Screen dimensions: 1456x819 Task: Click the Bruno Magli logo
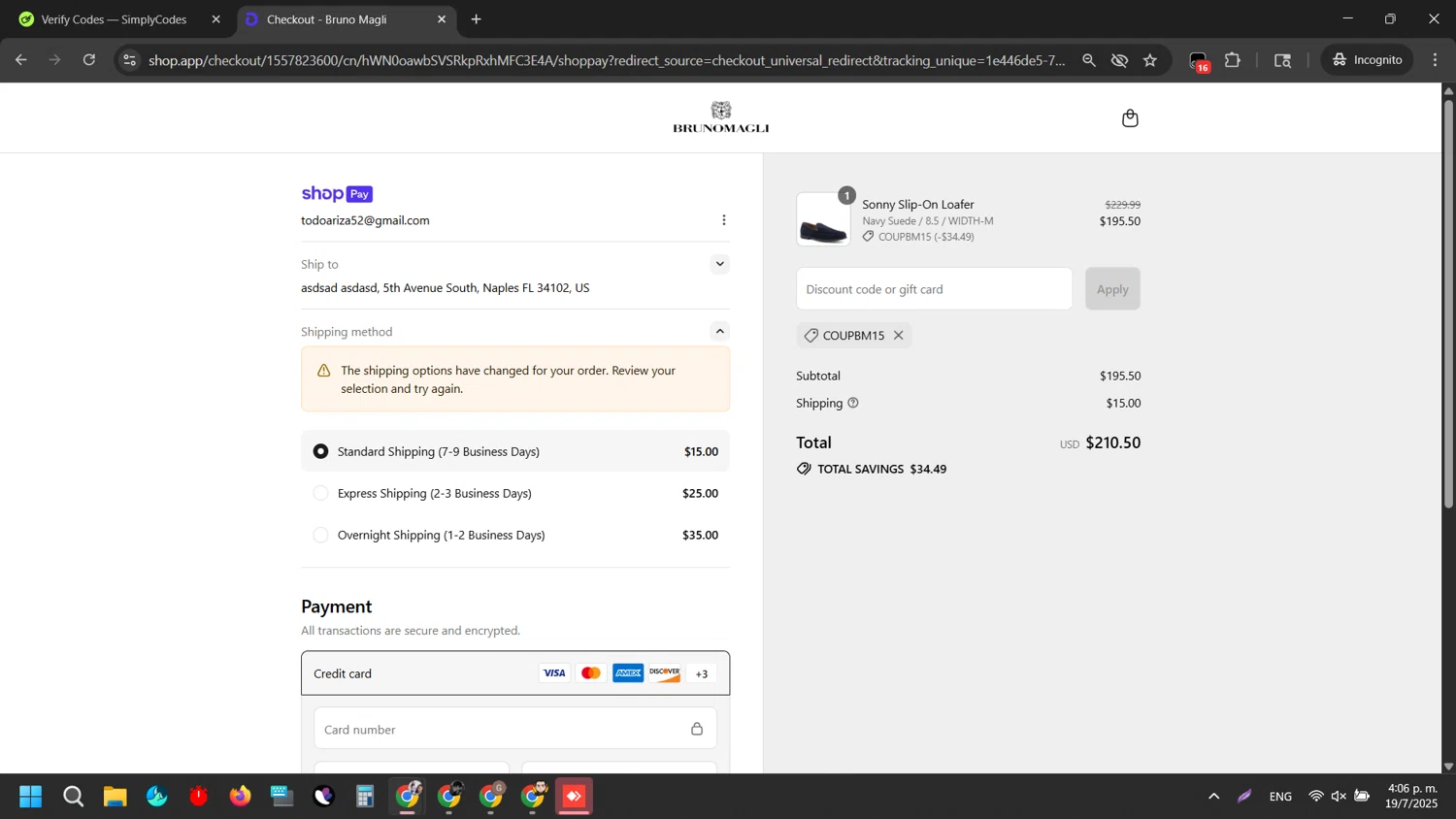click(720, 117)
